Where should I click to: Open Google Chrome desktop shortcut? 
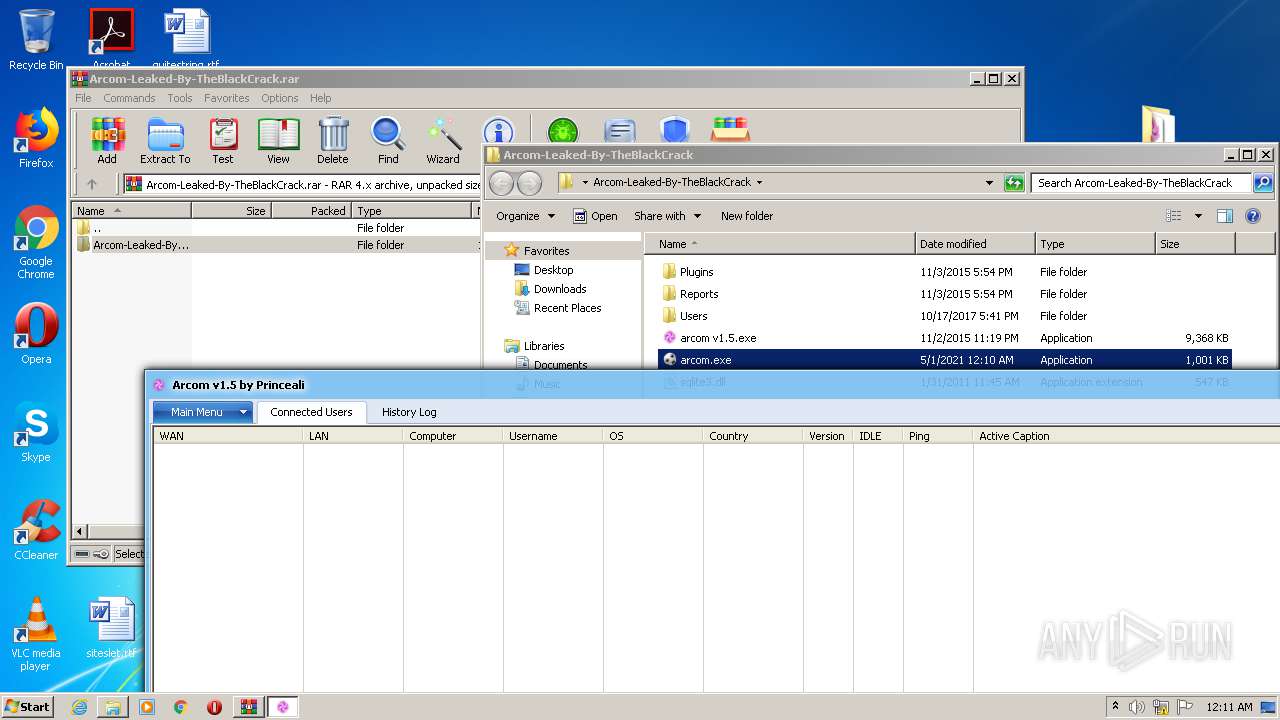point(36,243)
